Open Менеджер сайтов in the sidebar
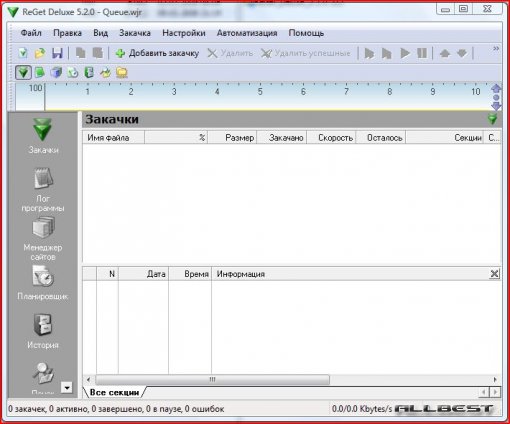 click(x=43, y=238)
